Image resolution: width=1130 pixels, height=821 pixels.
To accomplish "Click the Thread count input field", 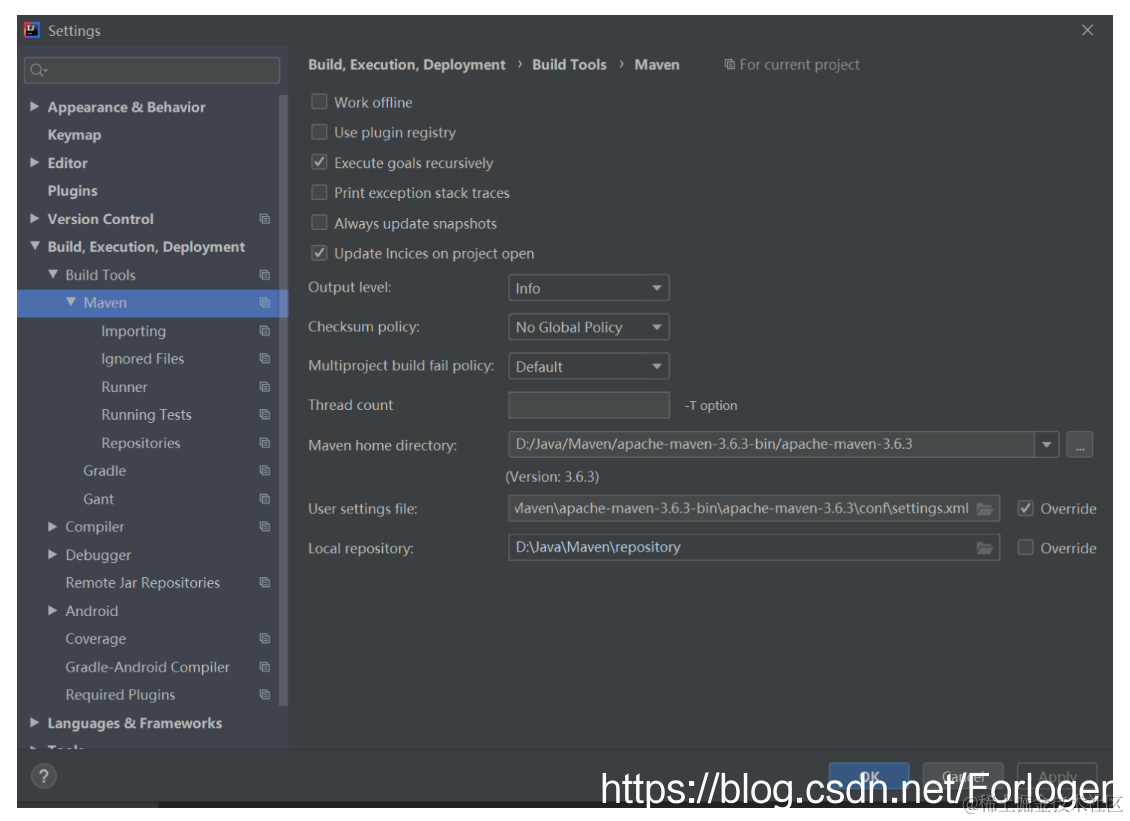I will (x=589, y=405).
